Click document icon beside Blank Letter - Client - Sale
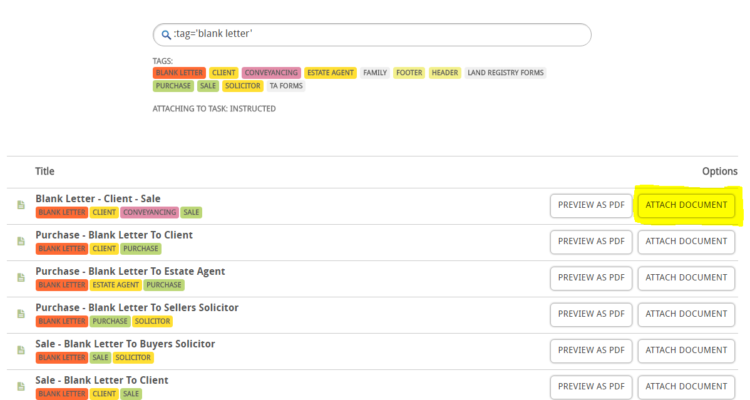Screen dimensions: 750x400 click(21, 205)
